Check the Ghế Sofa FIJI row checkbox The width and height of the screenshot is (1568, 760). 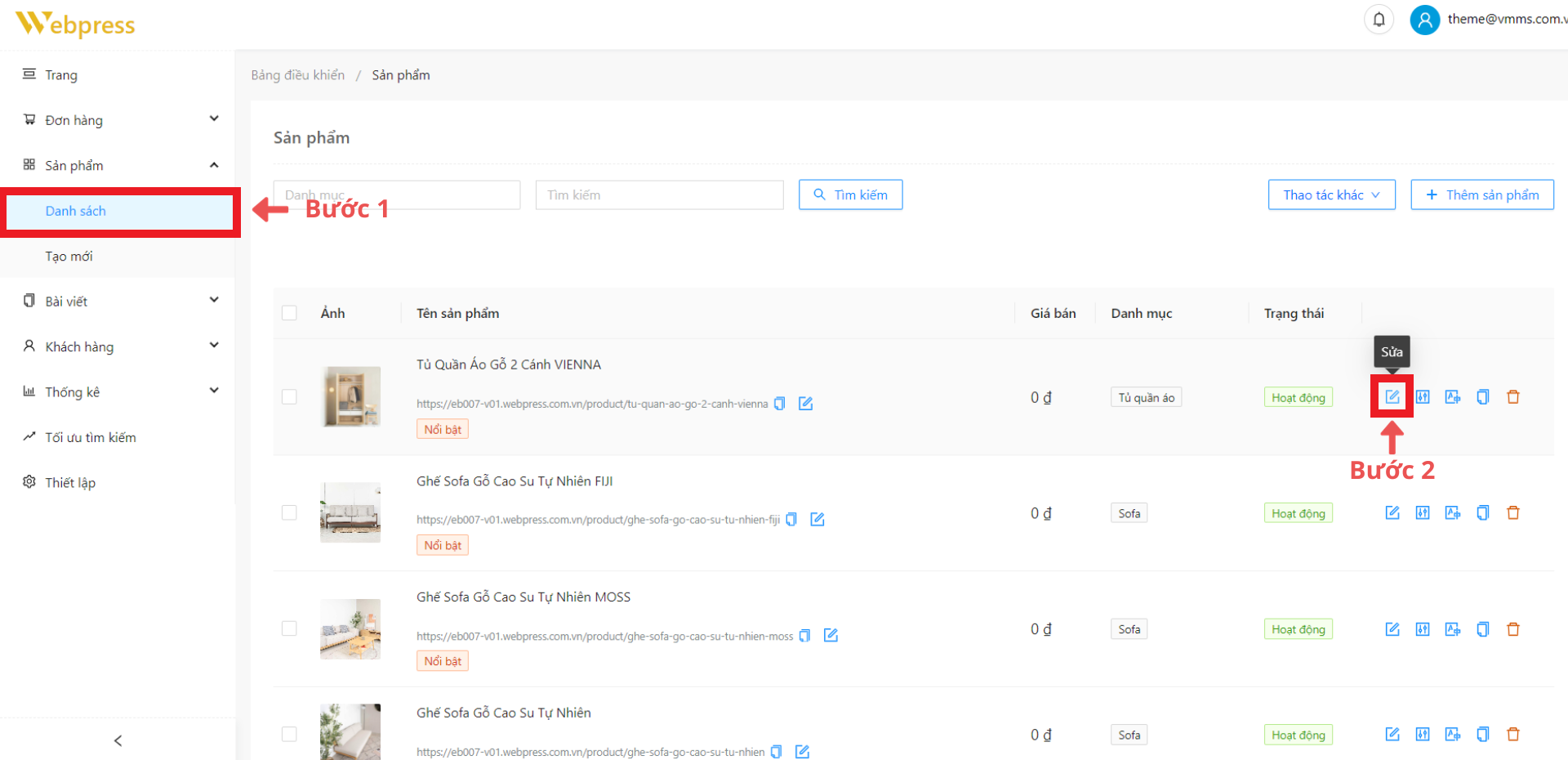(289, 513)
